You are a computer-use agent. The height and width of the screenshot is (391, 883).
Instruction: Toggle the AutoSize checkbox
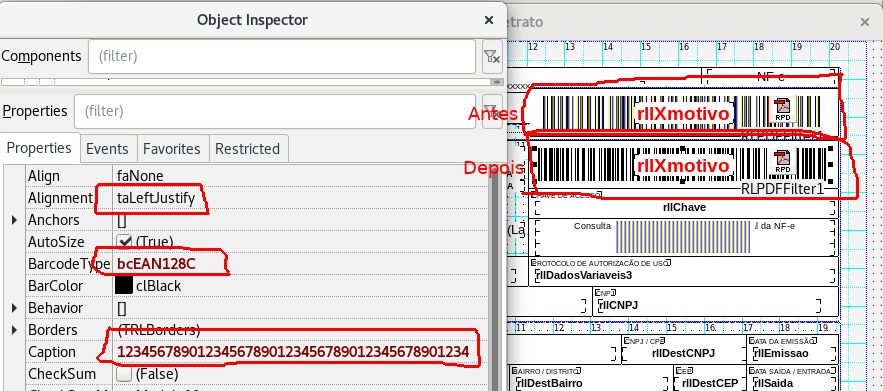pos(123,242)
